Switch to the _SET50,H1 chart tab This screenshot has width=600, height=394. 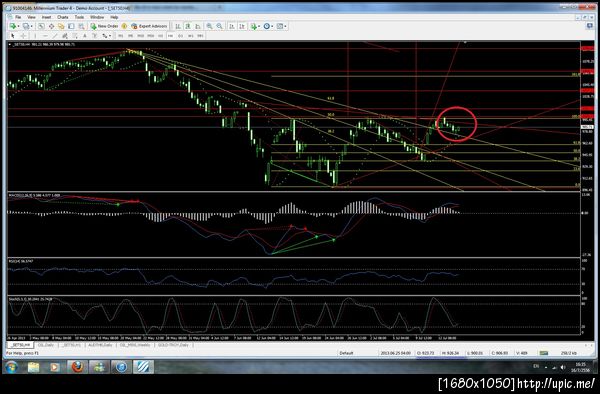71,345
